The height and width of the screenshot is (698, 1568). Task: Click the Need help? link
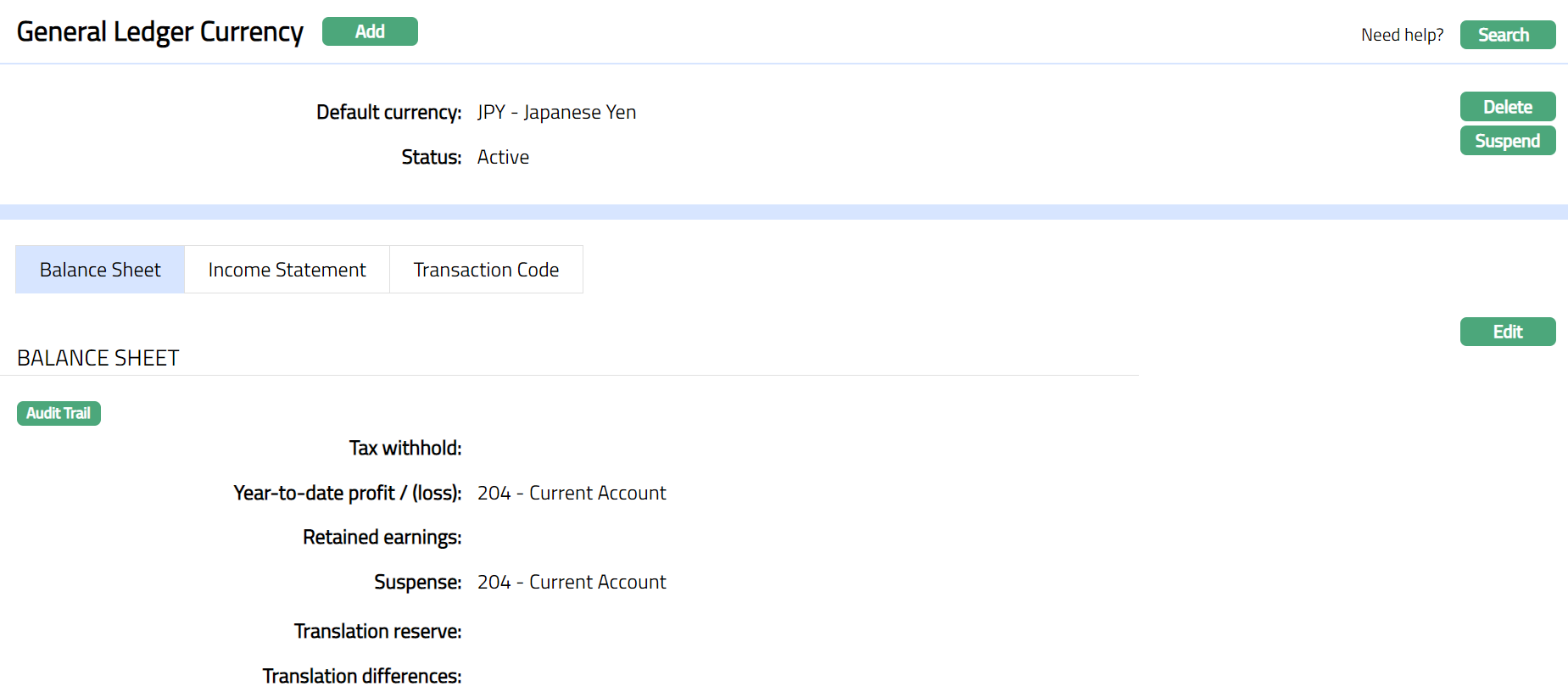coord(1402,35)
